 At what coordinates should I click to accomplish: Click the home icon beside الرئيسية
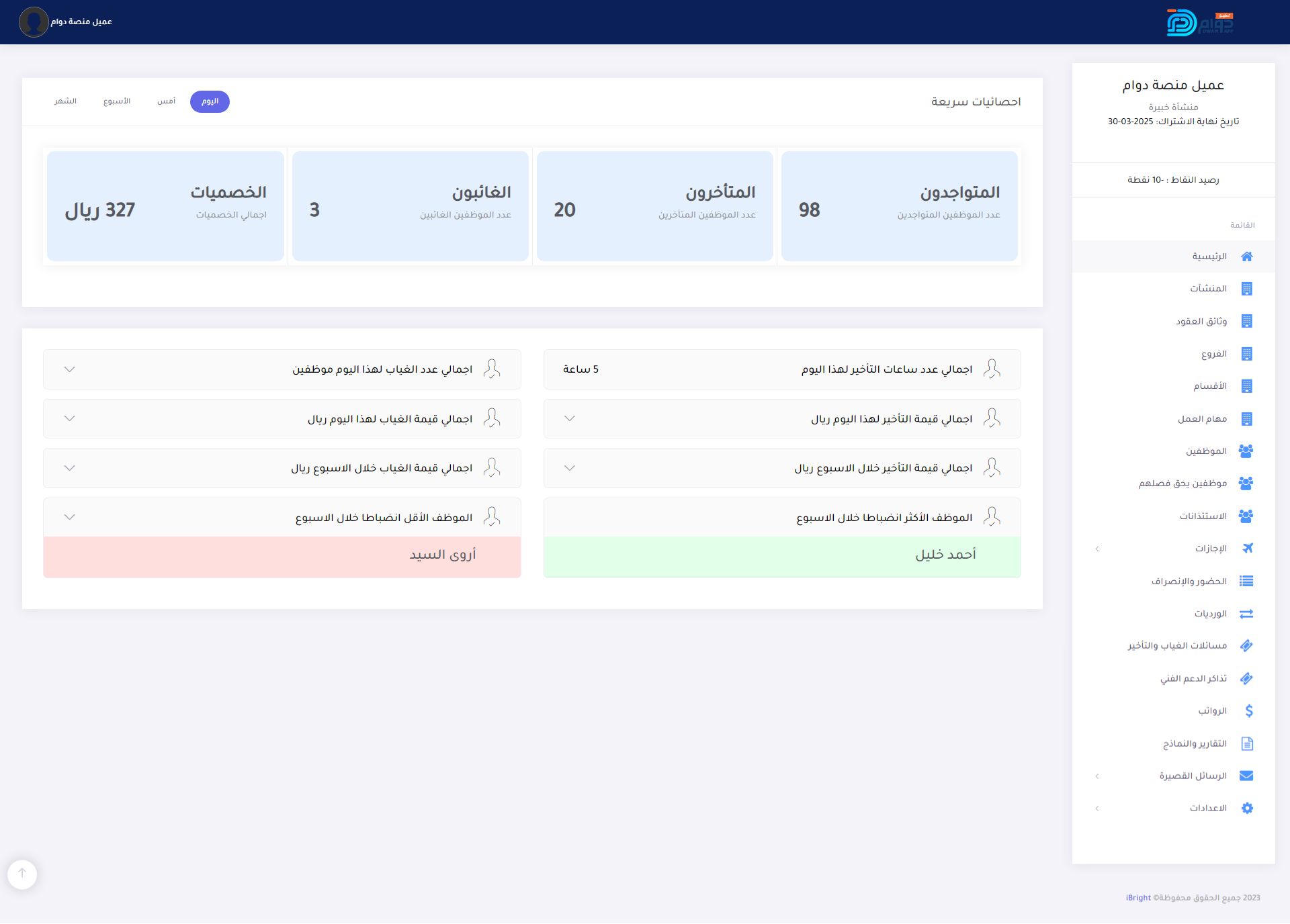coord(1247,257)
